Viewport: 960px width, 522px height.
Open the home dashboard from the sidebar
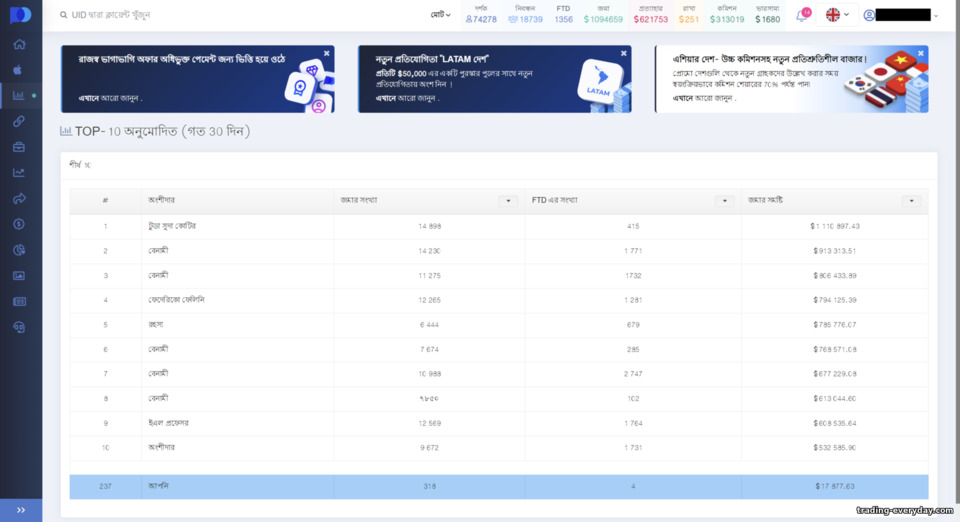coord(20,44)
